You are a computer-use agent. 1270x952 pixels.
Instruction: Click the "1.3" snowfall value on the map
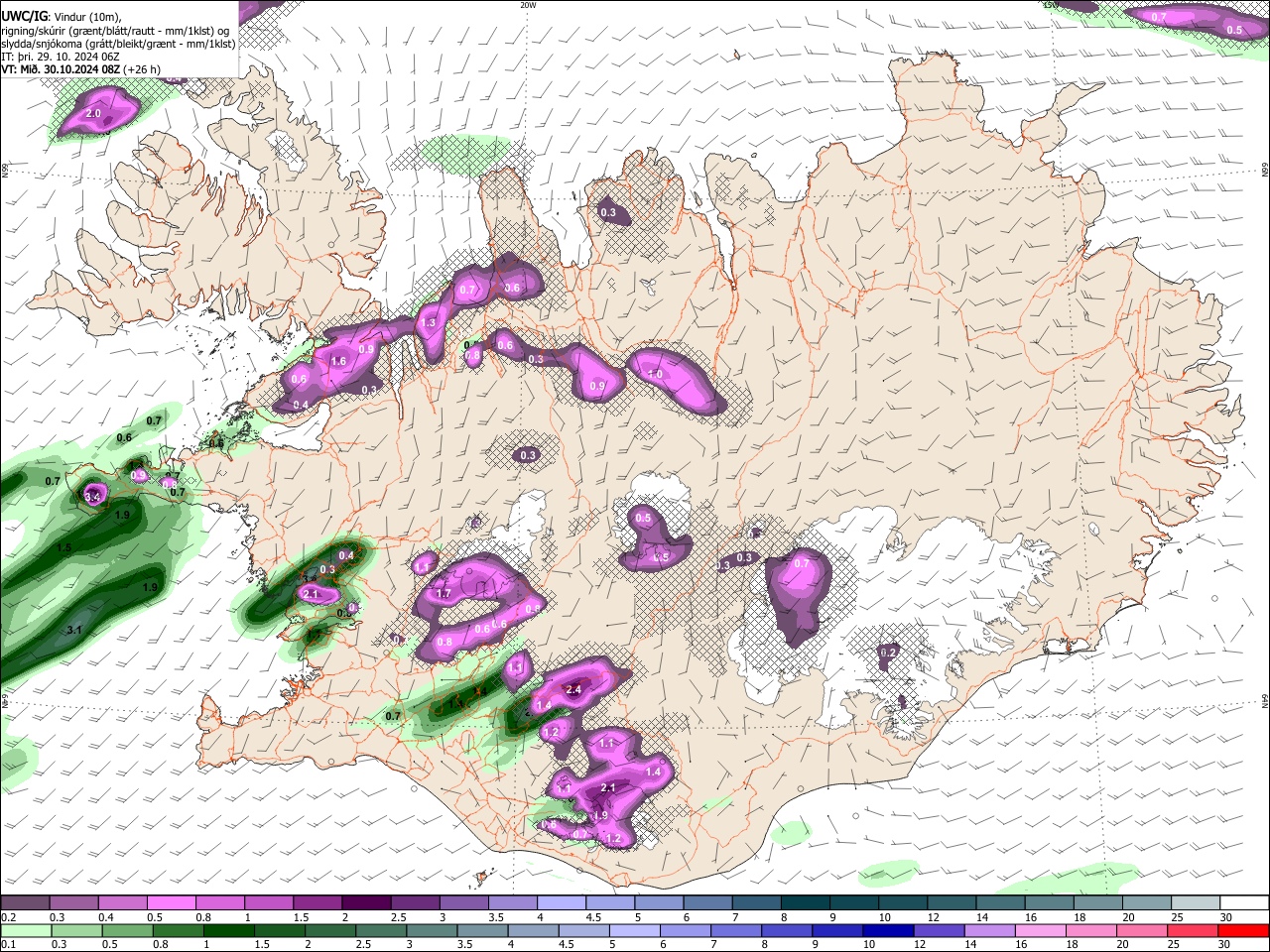pyautogui.click(x=429, y=323)
